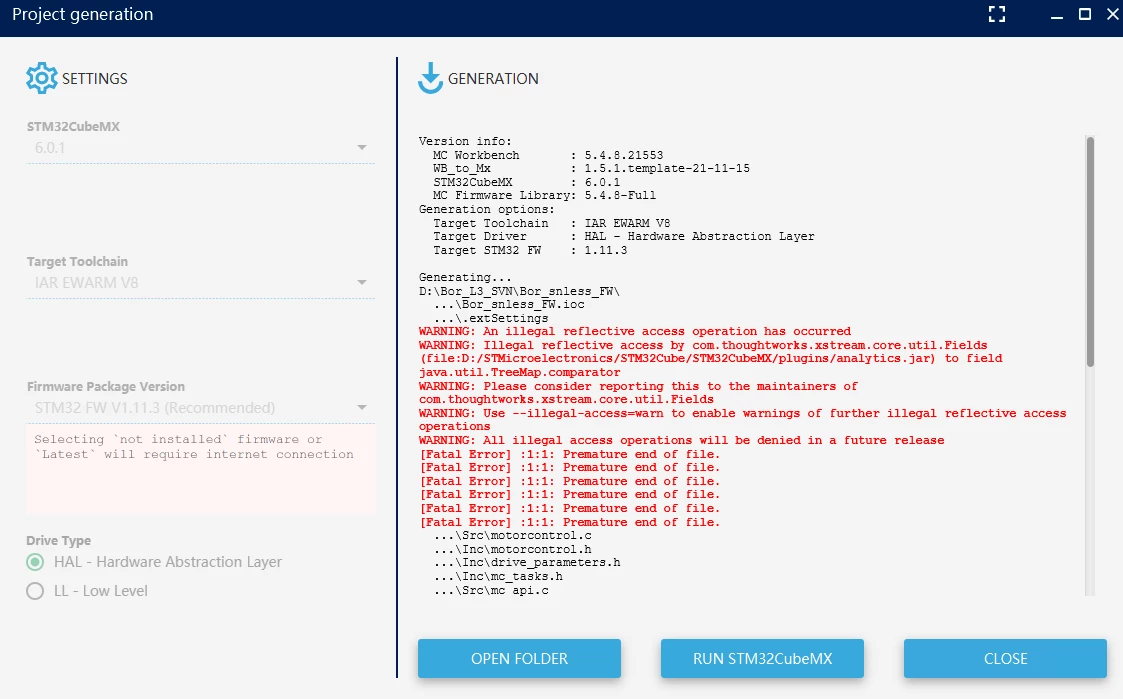Viewport: 1123px width, 699px height.
Task: Click the ...\.extSettings log line
Action: pyautogui.click(x=491, y=318)
